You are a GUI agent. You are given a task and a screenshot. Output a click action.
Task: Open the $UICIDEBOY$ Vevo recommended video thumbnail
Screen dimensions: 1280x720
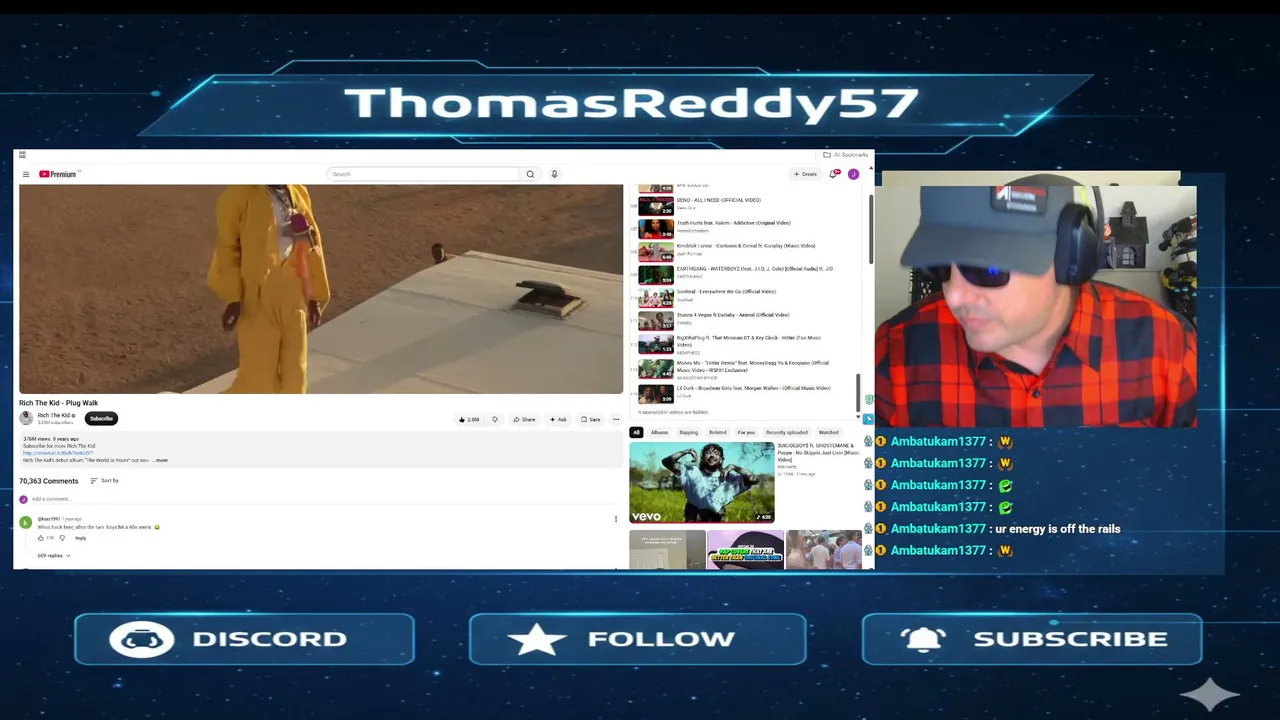(702, 483)
